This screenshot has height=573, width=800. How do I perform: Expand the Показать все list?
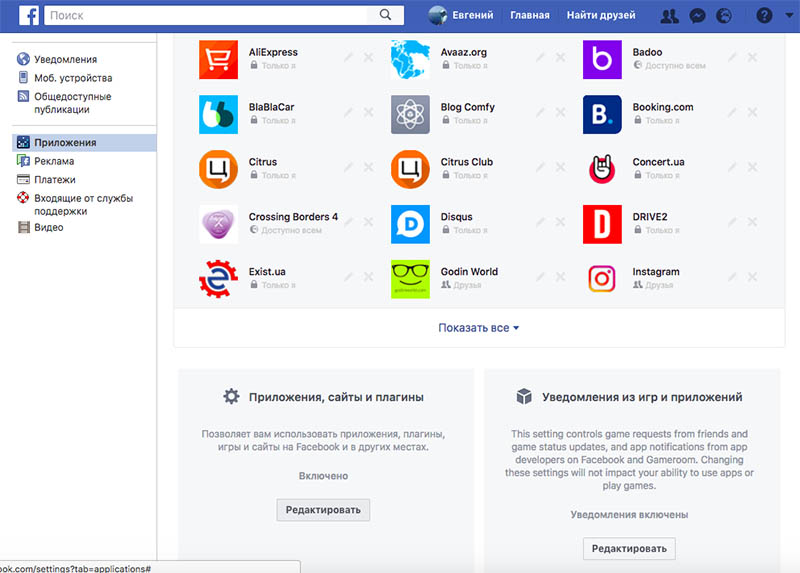tap(479, 328)
